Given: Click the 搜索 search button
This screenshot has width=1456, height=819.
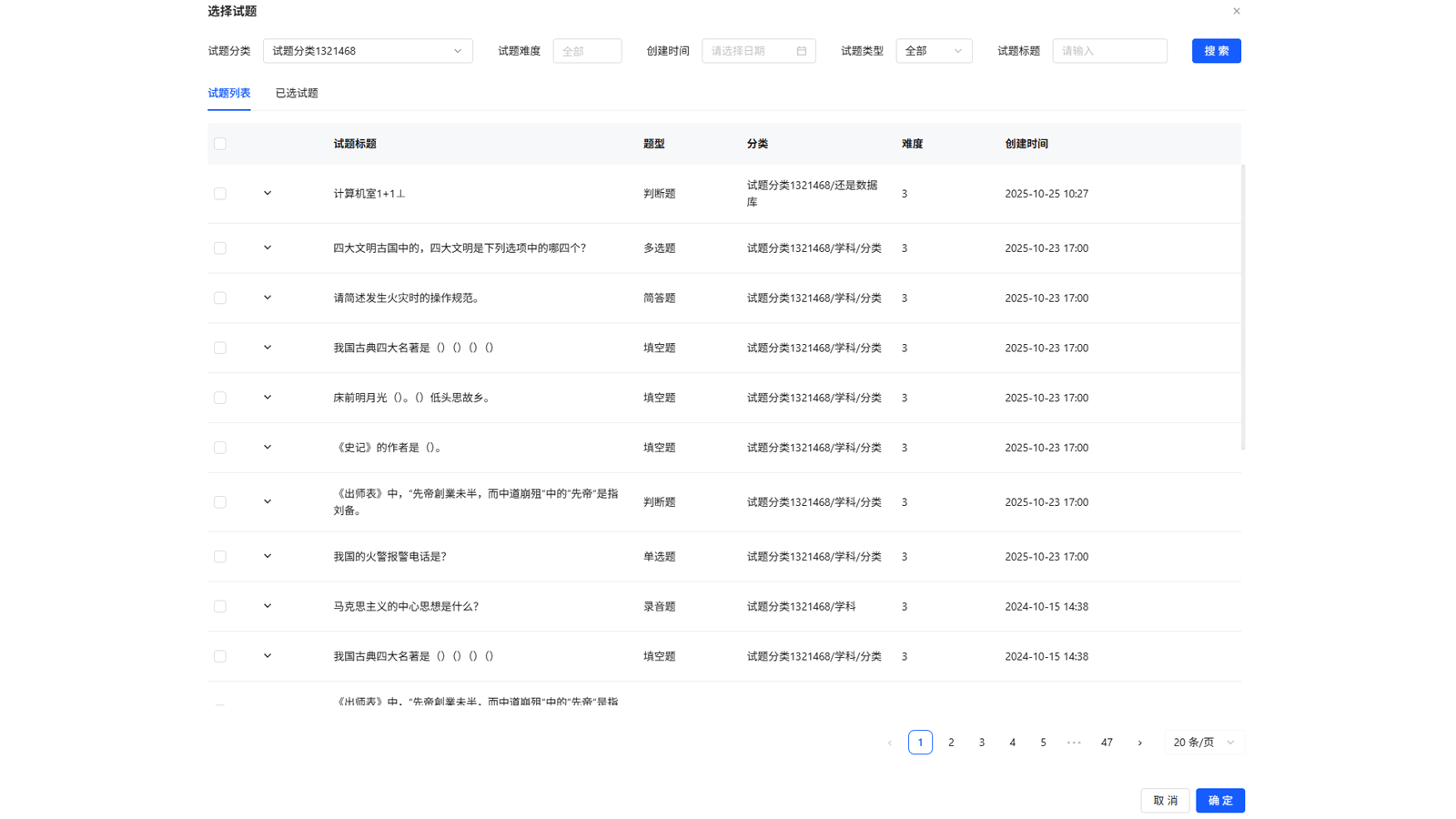Looking at the screenshot, I should tap(1216, 51).
